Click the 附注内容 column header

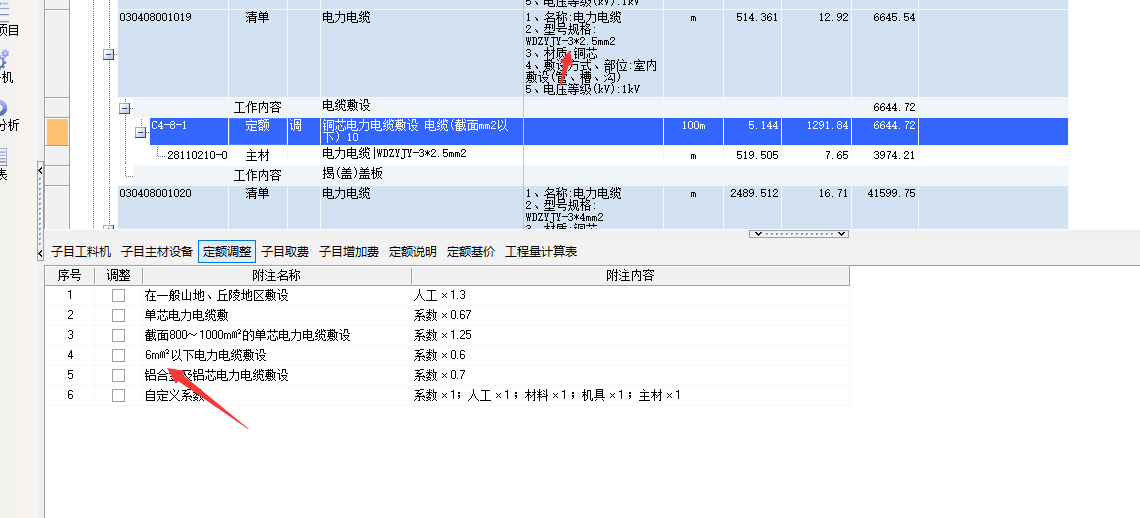(x=630, y=276)
